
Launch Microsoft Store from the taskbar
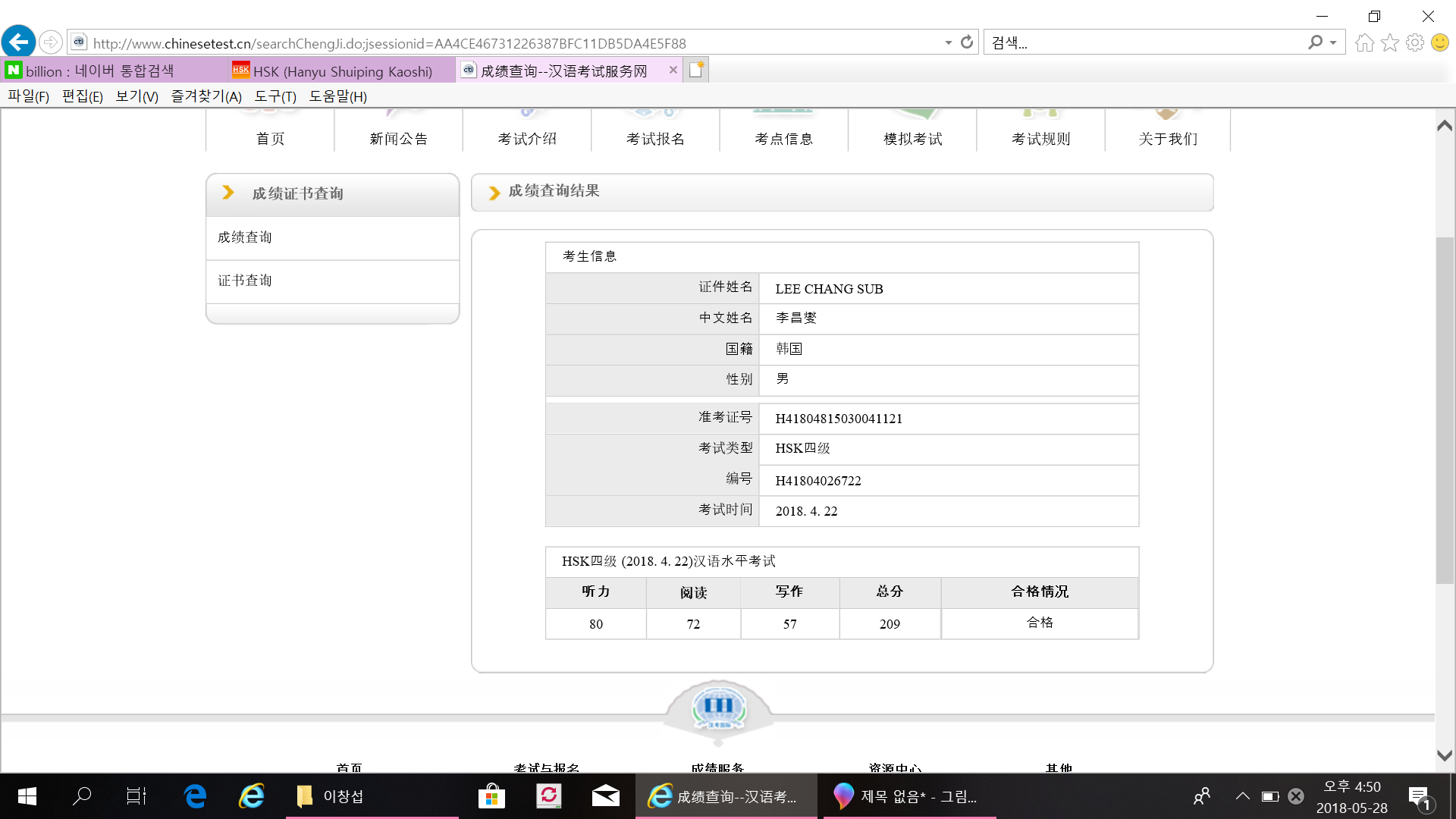click(491, 795)
